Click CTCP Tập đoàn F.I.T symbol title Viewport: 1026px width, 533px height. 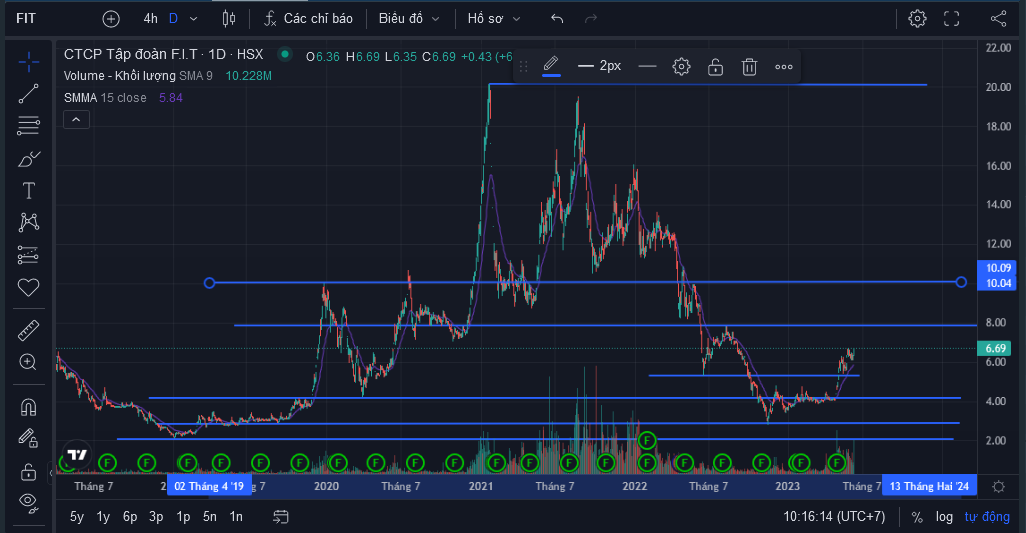point(164,54)
